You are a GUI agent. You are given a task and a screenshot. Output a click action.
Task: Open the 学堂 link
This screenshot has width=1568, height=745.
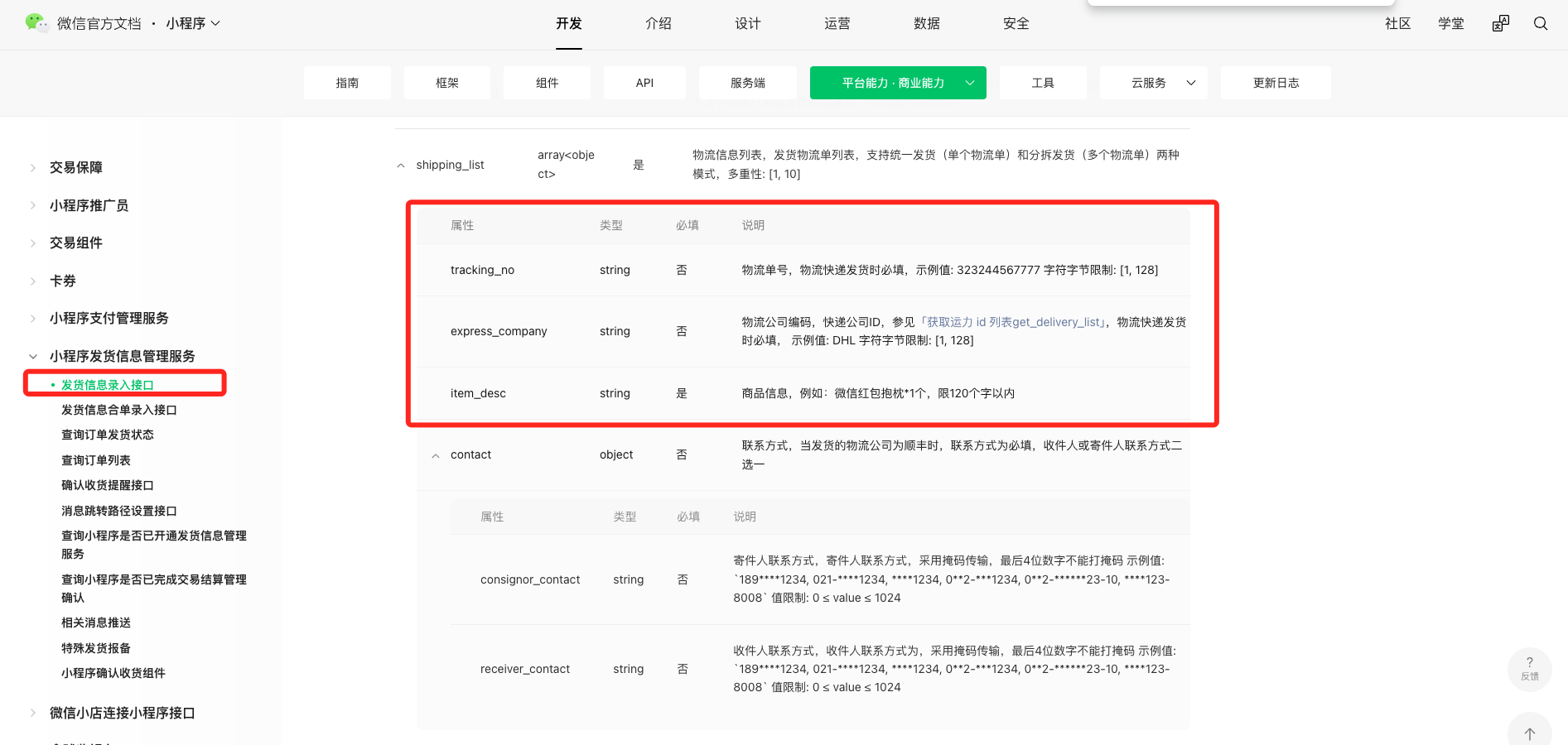1451,24
